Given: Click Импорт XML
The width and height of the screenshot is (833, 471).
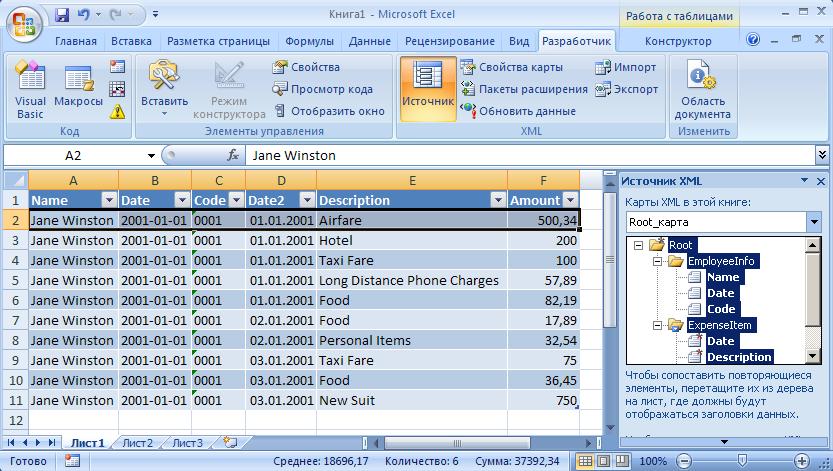Looking at the screenshot, I should (x=626, y=67).
